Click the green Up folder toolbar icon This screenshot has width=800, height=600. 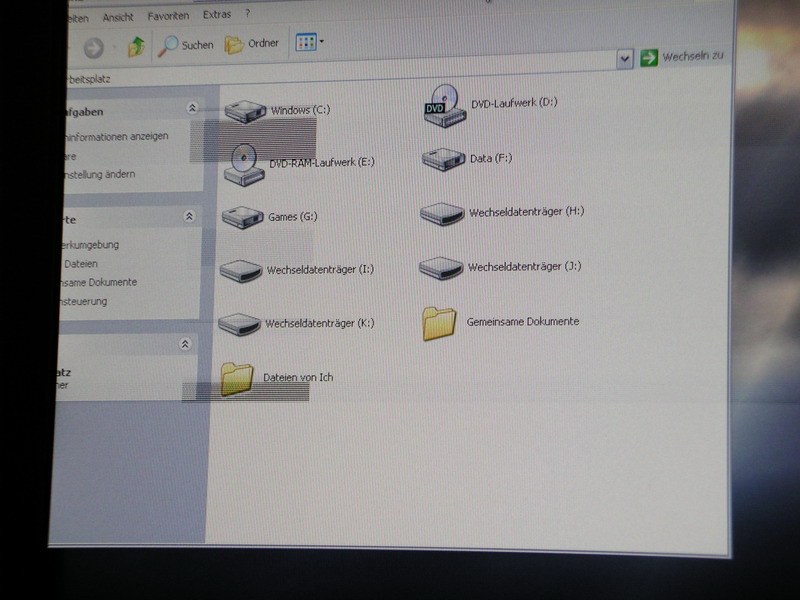tap(136, 46)
